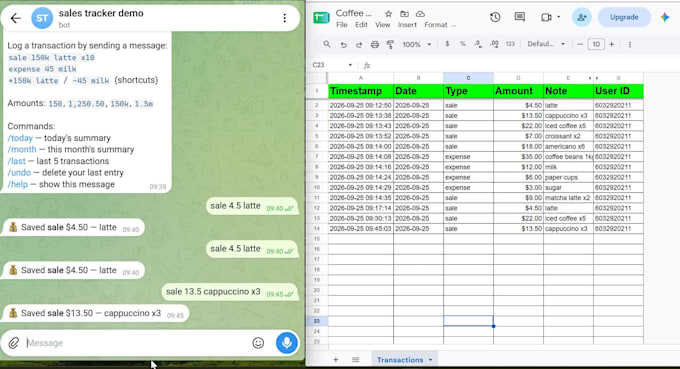The height and width of the screenshot is (369, 680).
Task: Open the video call options arrow
Action: [559, 17]
